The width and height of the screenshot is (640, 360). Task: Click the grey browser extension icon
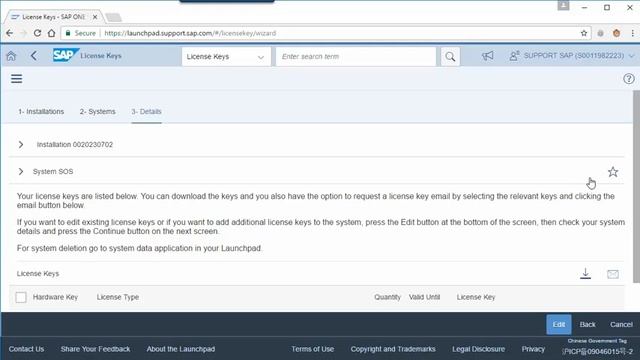point(600,33)
